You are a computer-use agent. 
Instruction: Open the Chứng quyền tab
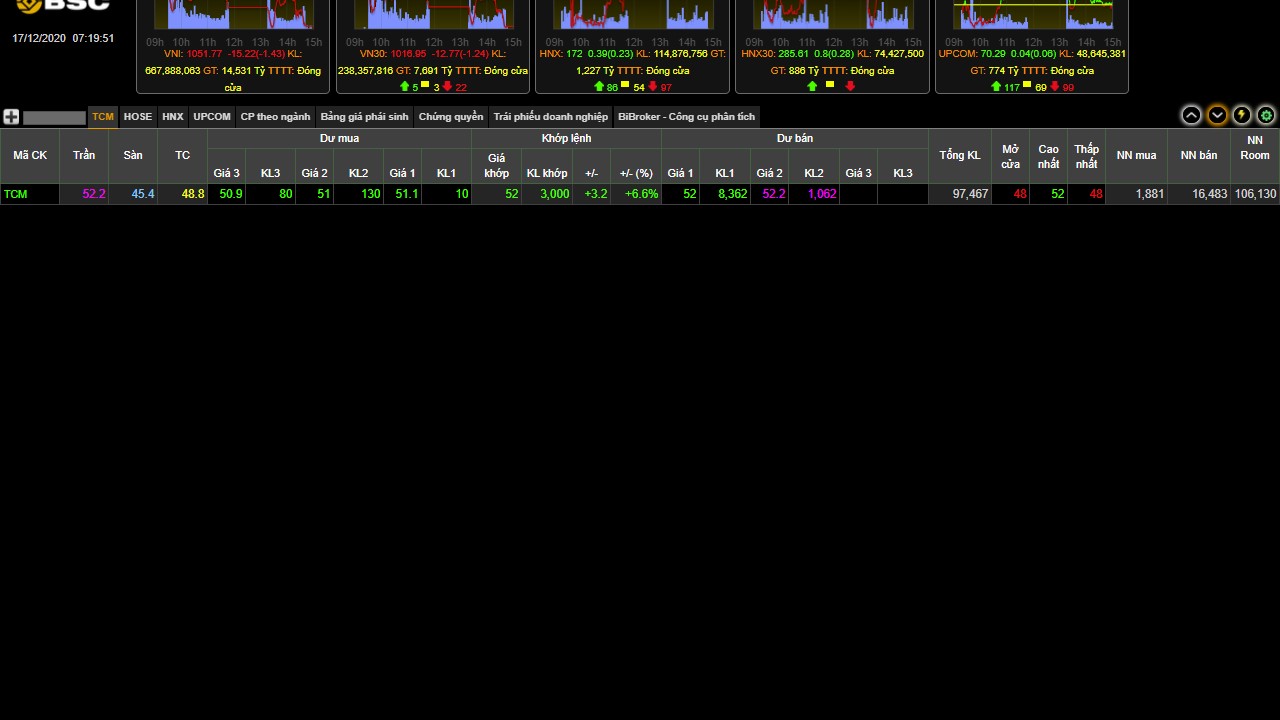click(x=451, y=117)
